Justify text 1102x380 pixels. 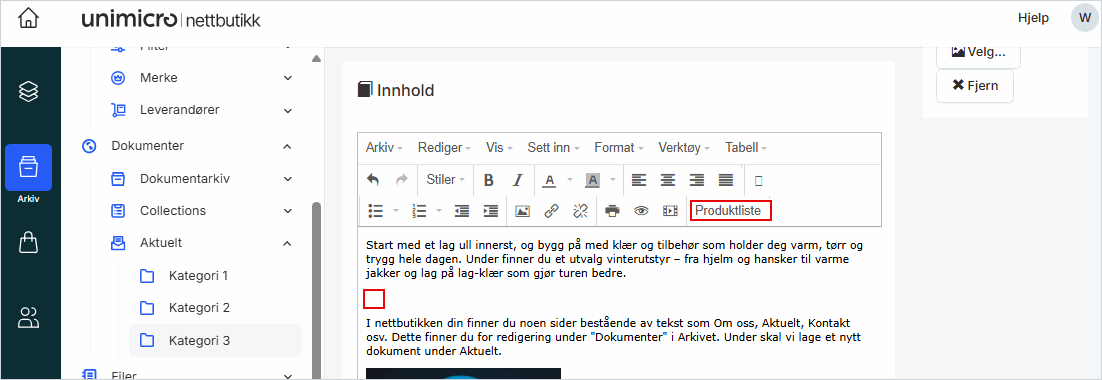pos(726,181)
